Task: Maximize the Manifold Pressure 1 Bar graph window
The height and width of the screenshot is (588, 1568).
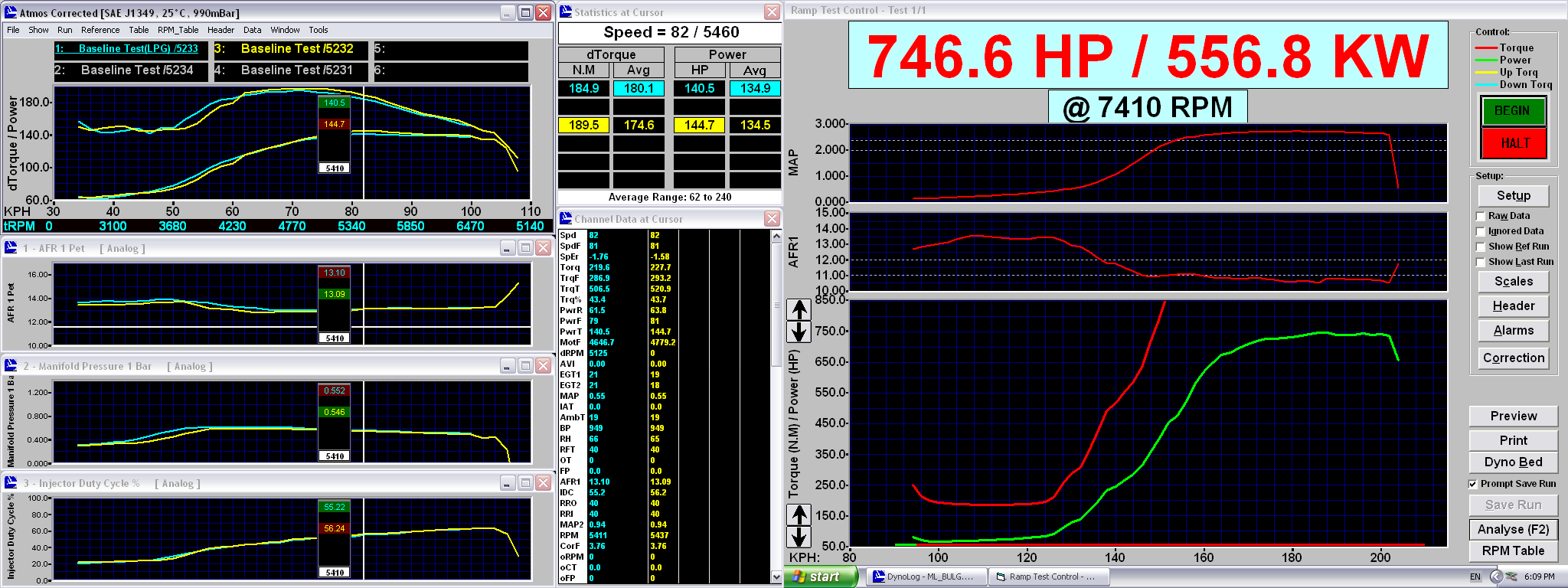Action: point(525,365)
